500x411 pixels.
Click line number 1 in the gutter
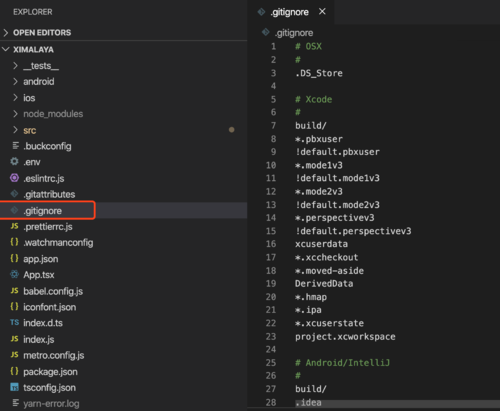273,46
